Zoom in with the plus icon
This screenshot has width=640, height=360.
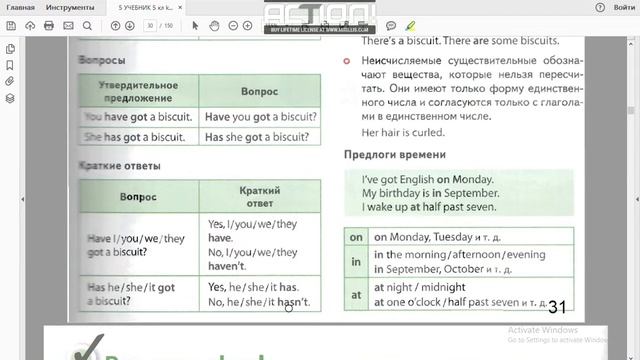pos(247,26)
